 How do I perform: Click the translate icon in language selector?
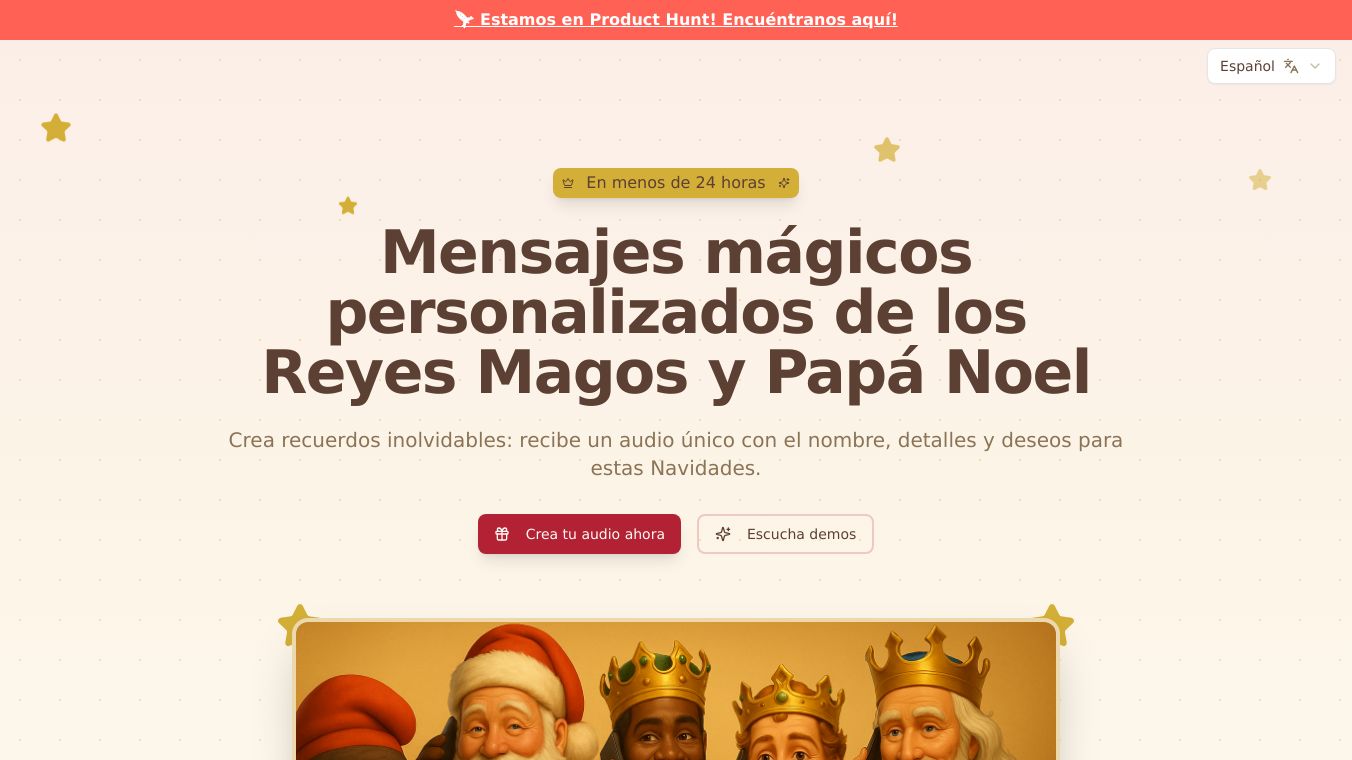pyautogui.click(x=1291, y=66)
